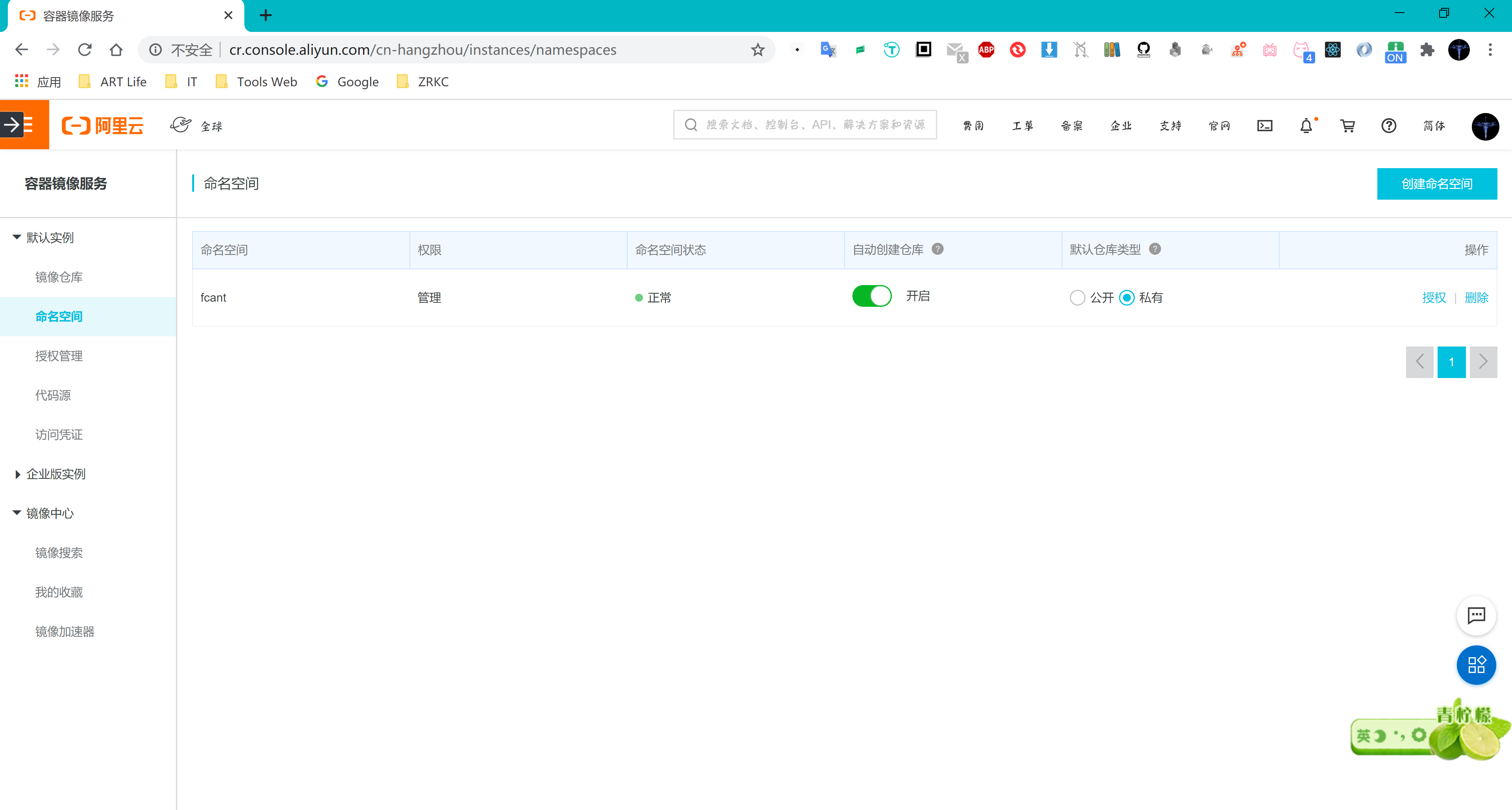Viewport: 1512px width, 810px height.
Task: Open the Cloud Shell terminal icon
Action: click(x=1264, y=126)
